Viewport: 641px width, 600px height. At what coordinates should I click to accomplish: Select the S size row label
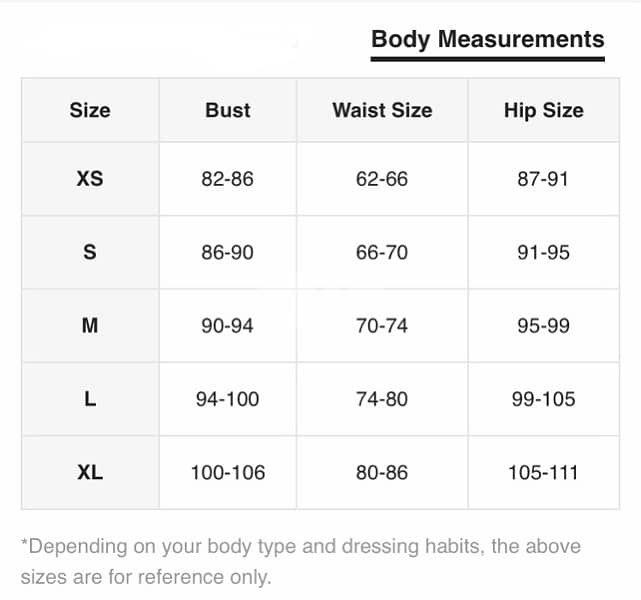(x=90, y=252)
